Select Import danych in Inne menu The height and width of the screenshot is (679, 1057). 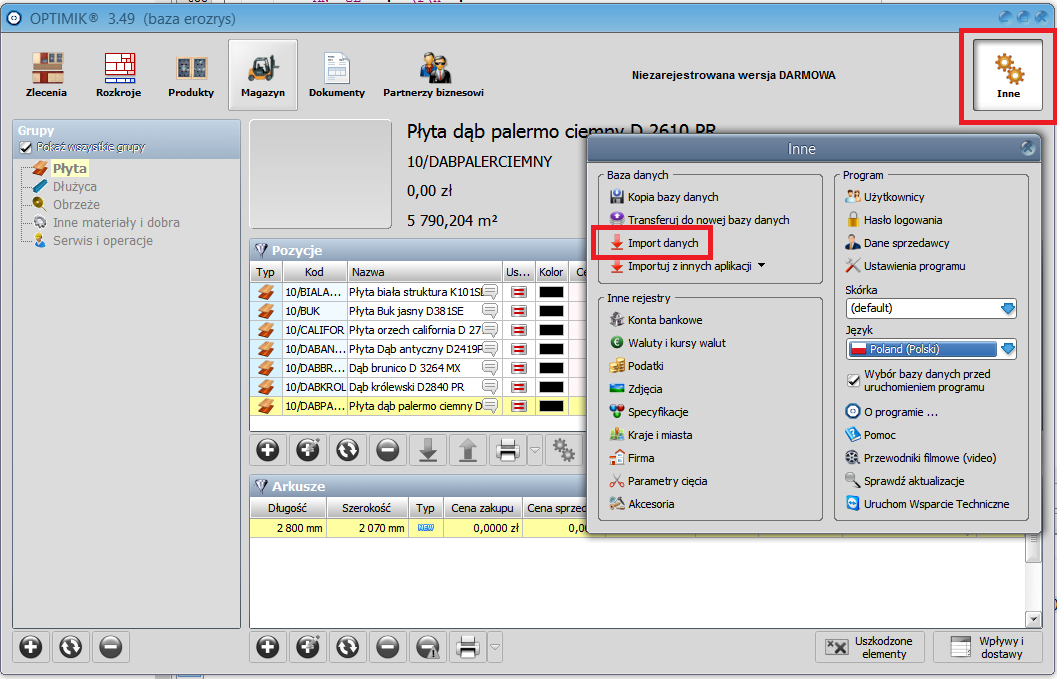tap(662, 243)
